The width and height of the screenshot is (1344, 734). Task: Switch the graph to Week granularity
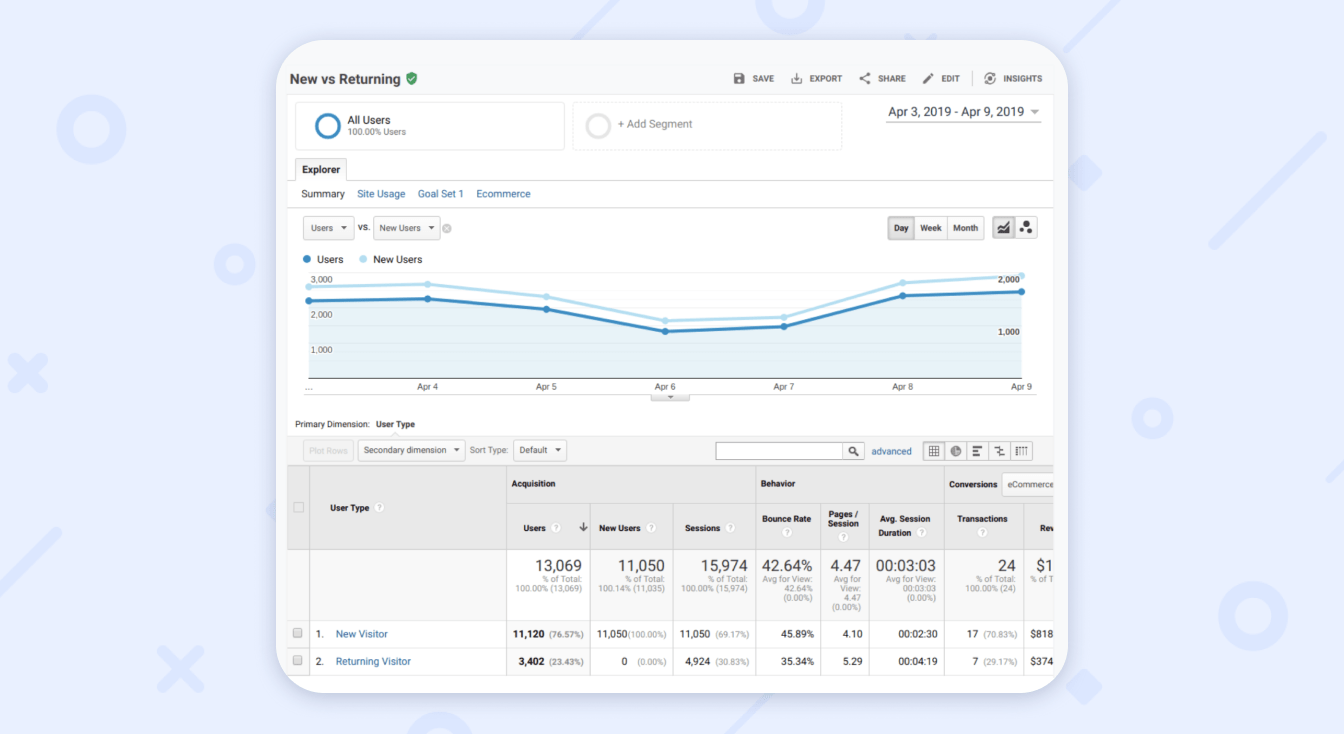pos(930,227)
